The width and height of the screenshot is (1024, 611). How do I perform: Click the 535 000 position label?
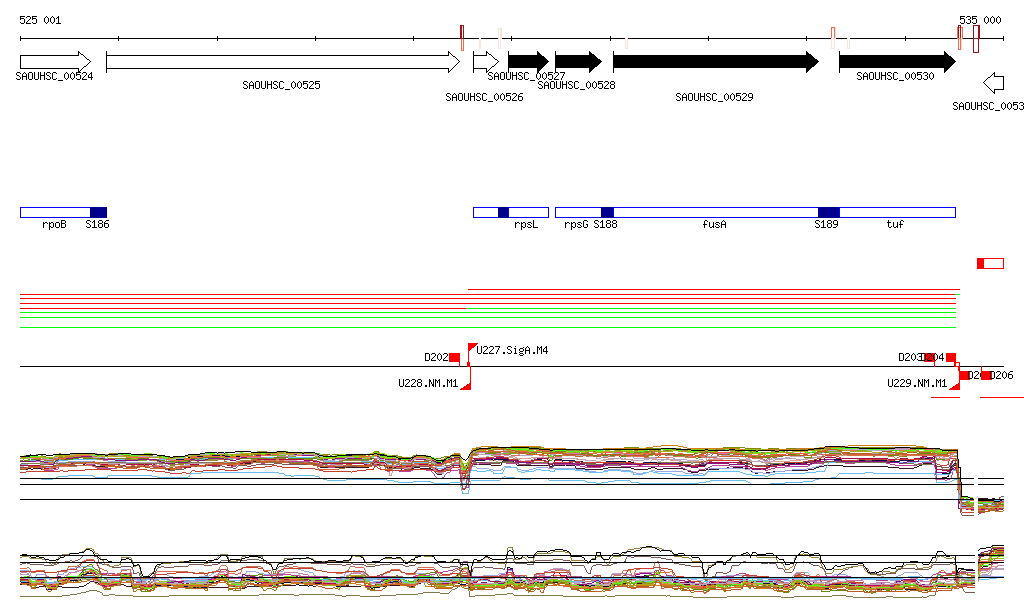click(979, 20)
